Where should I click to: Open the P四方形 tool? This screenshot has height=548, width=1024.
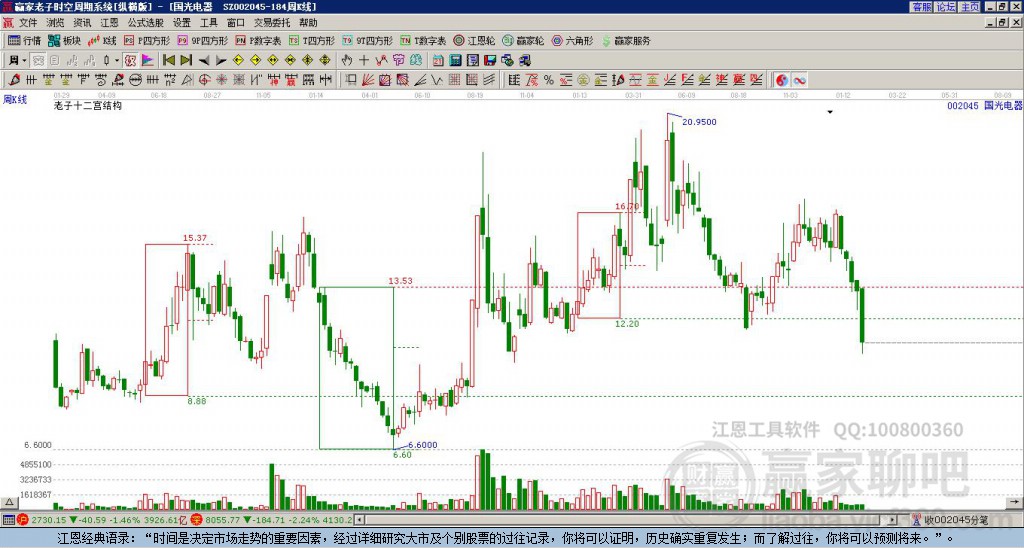[x=147, y=40]
